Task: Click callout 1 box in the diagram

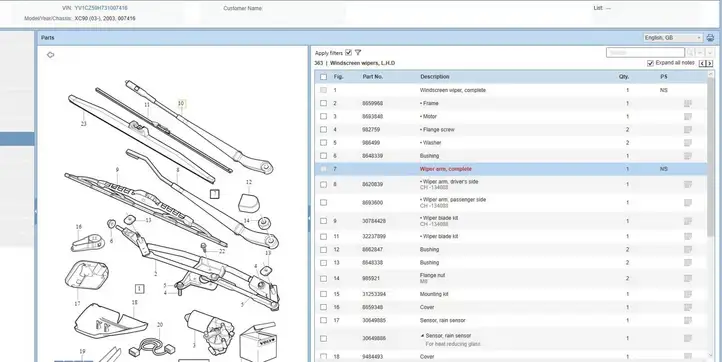Action: click(x=140, y=289)
